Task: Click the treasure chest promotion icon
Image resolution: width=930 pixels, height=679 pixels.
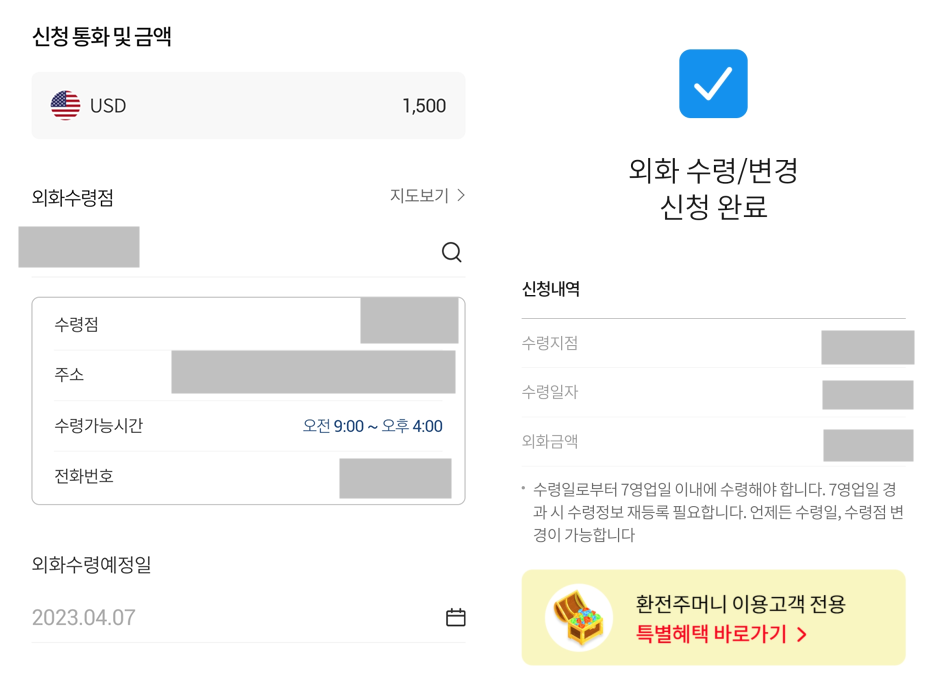Action: (x=578, y=617)
